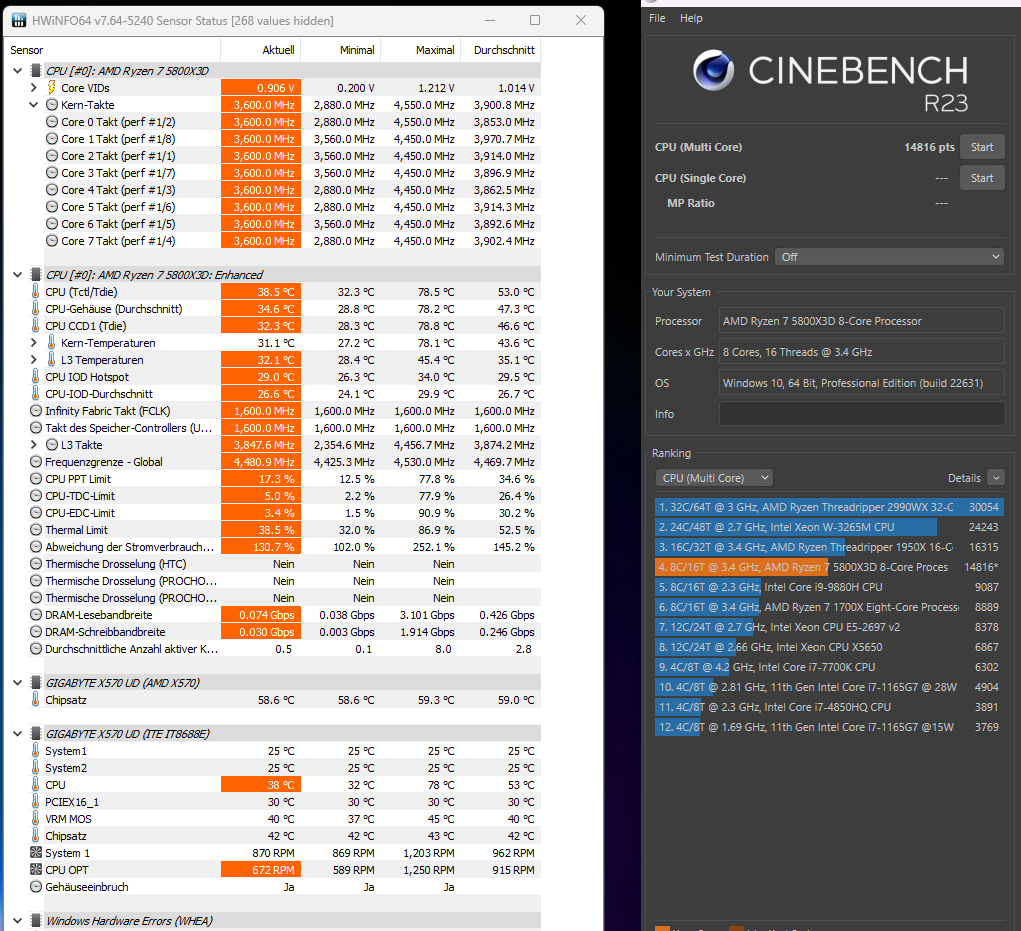This screenshot has height=931, width=1021.
Task: Collapse the 5800X3D: Enhanced sensor group
Action: [18, 275]
